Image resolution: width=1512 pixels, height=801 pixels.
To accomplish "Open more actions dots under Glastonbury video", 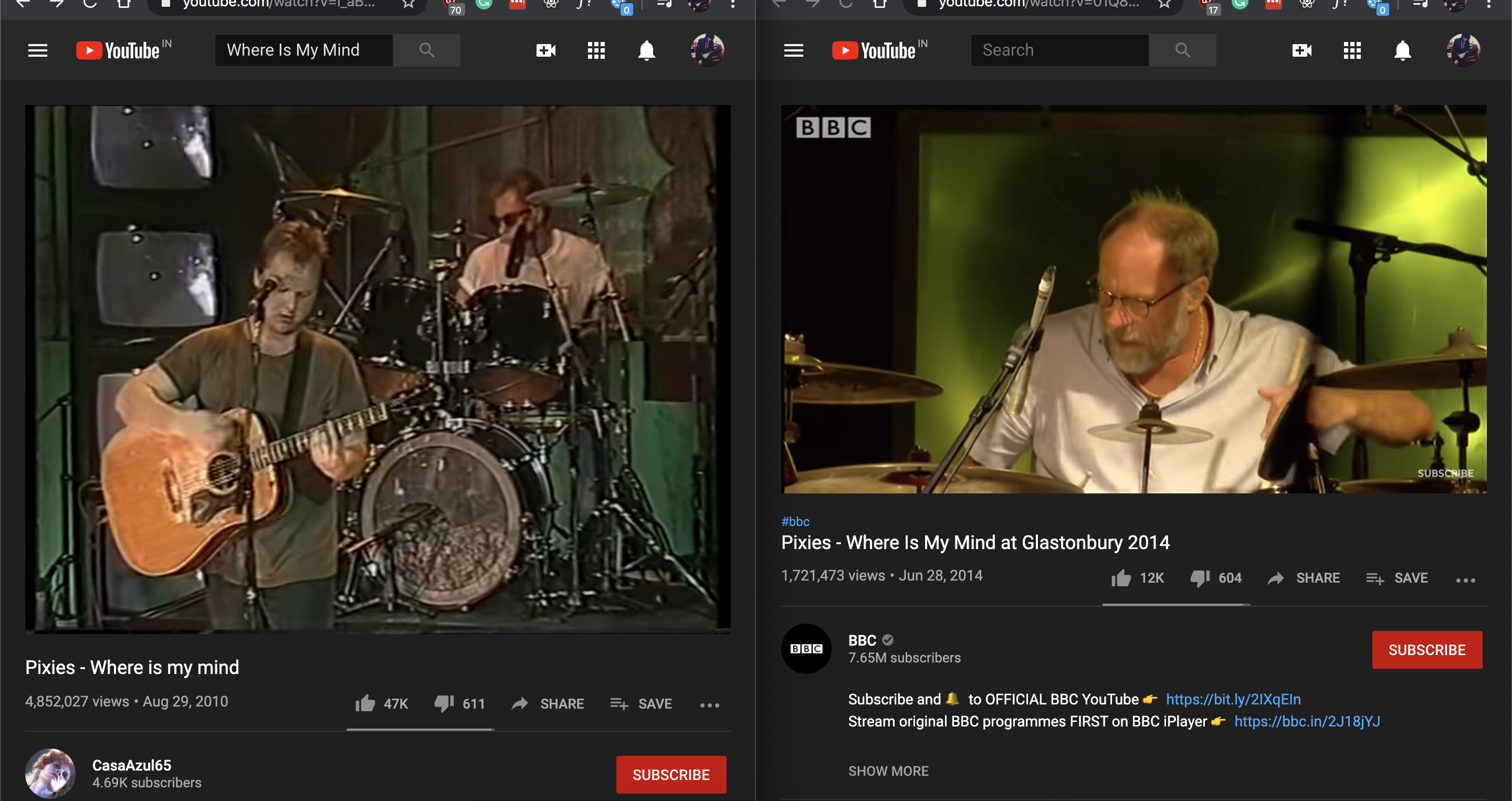I will click(1466, 580).
